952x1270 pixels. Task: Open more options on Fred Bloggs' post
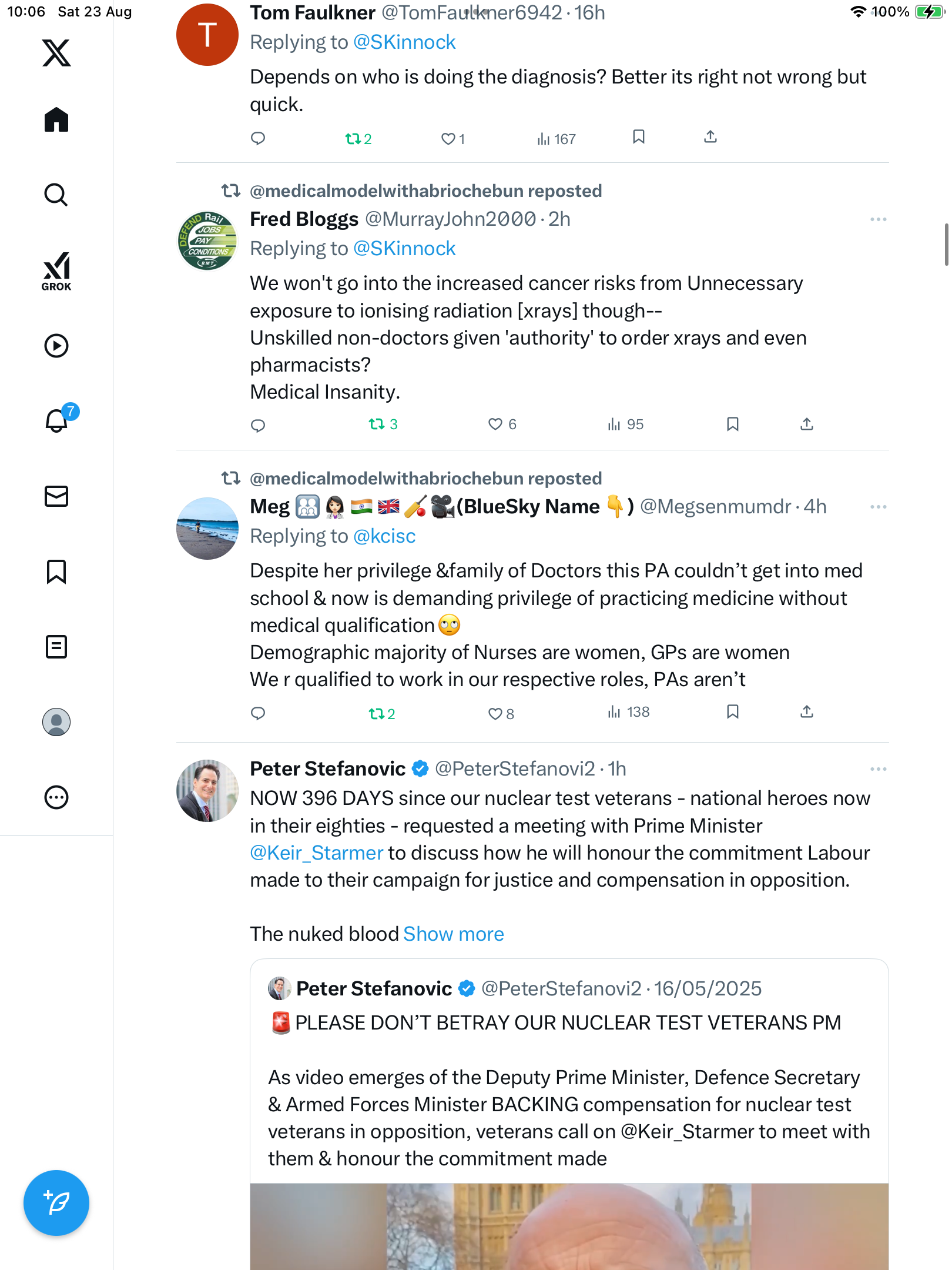(x=878, y=219)
